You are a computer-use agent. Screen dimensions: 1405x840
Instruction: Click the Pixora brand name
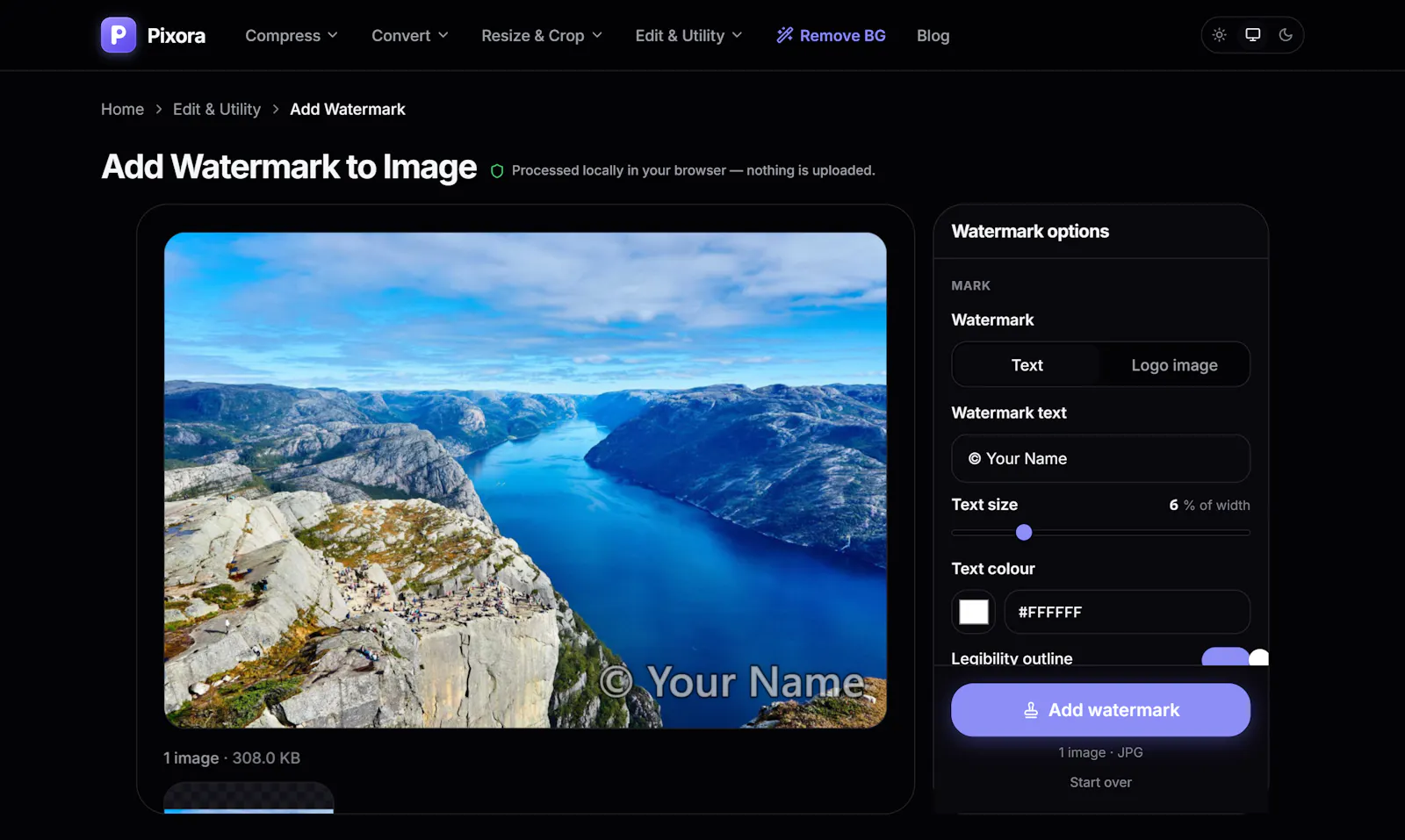point(177,36)
